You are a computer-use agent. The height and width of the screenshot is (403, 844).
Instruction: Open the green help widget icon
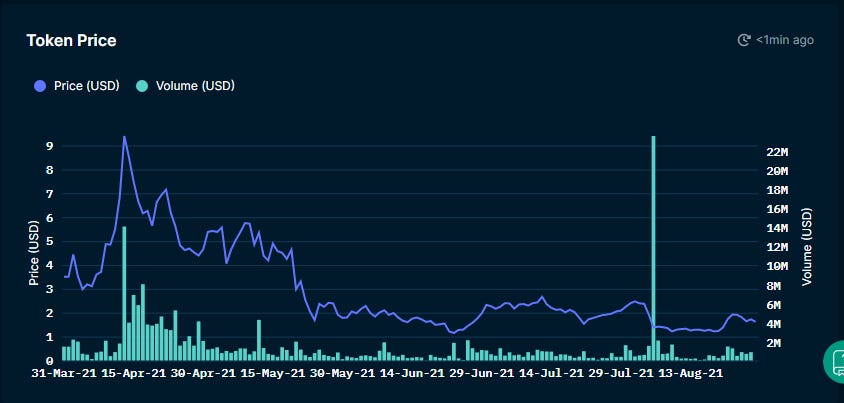[x=834, y=362]
